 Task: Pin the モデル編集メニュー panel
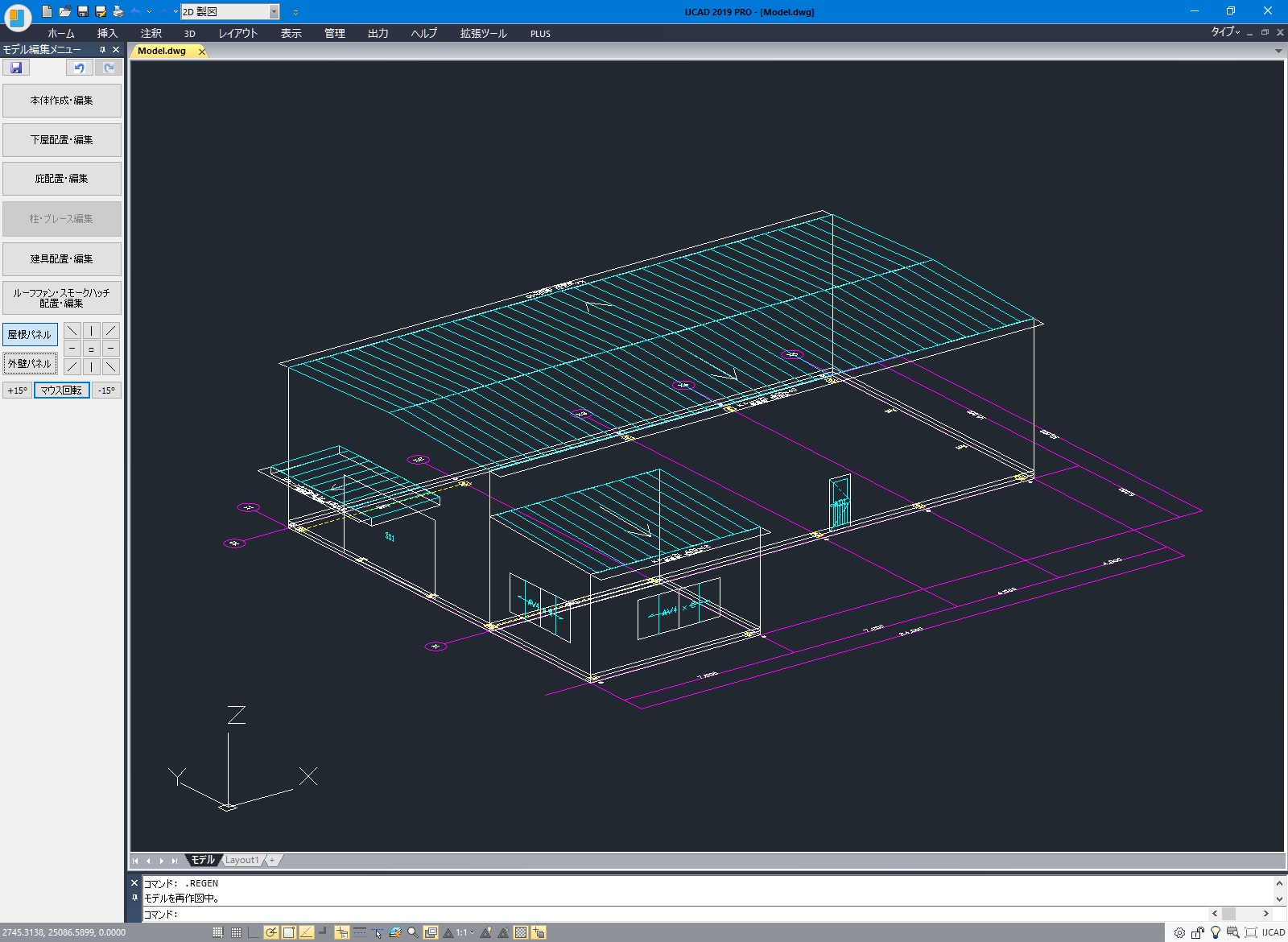pyautogui.click(x=102, y=49)
